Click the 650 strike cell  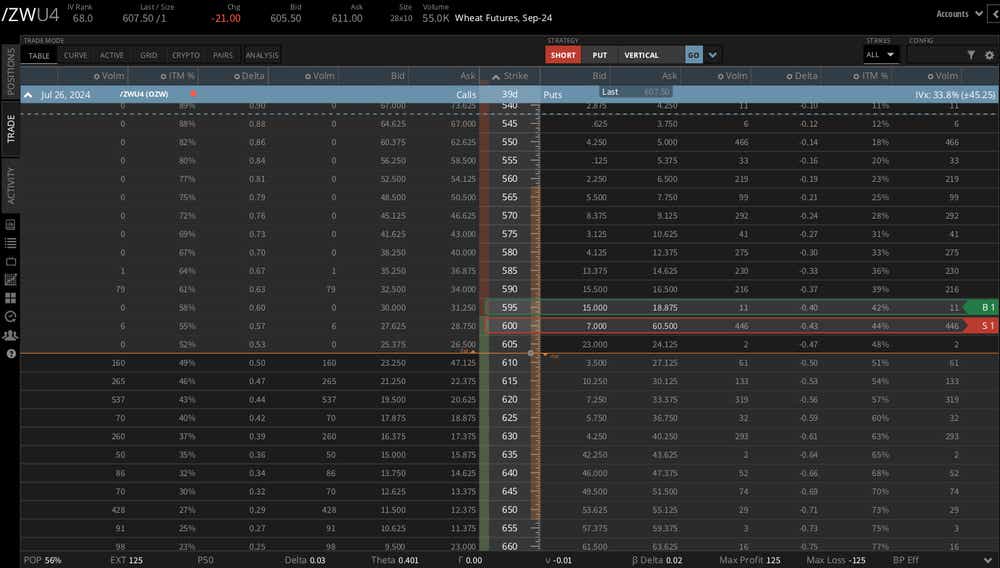pos(510,510)
